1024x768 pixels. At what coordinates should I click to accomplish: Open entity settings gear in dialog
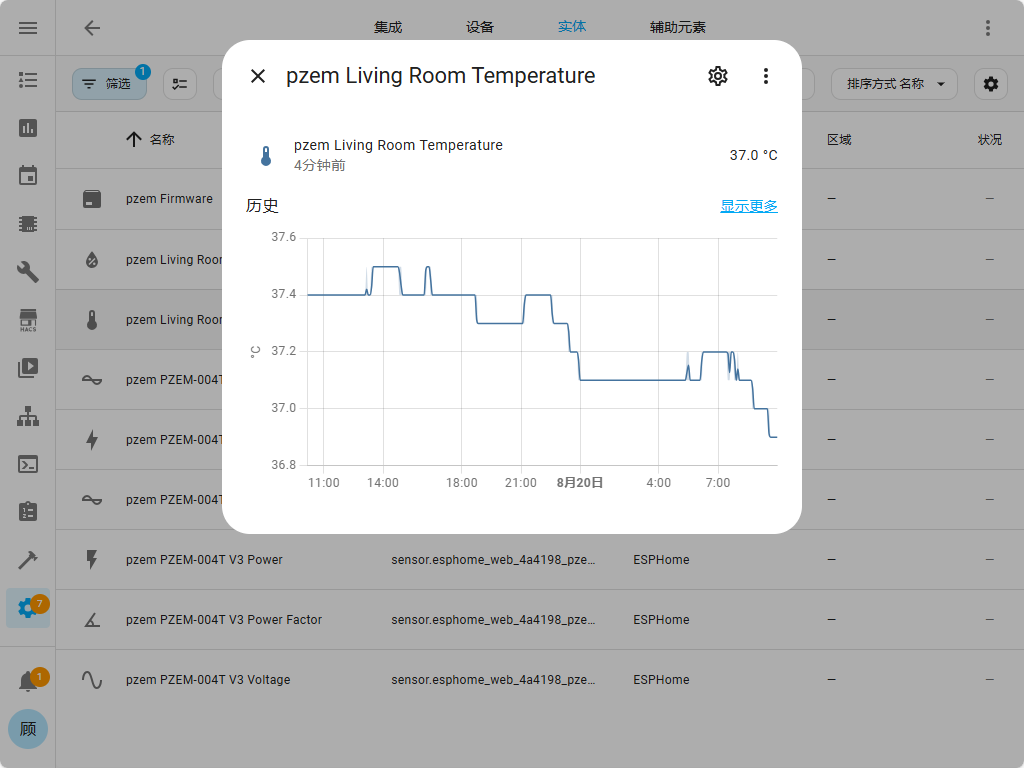coord(717,76)
